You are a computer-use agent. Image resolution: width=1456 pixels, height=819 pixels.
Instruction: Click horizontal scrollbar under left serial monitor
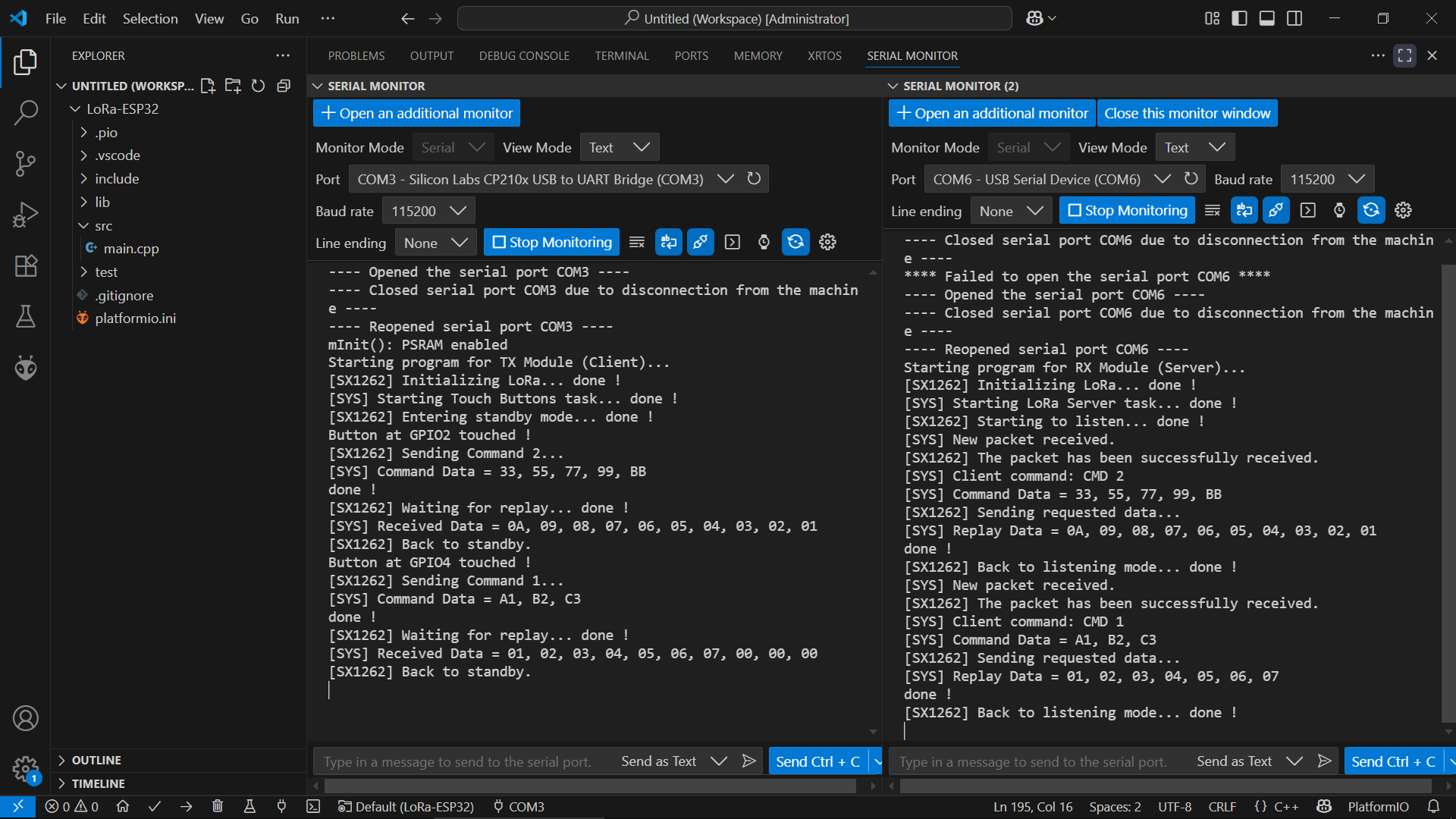590,786
